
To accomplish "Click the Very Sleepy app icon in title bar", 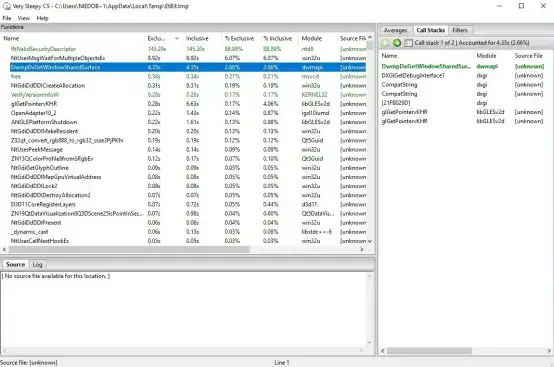I will [x=6, y=6].
